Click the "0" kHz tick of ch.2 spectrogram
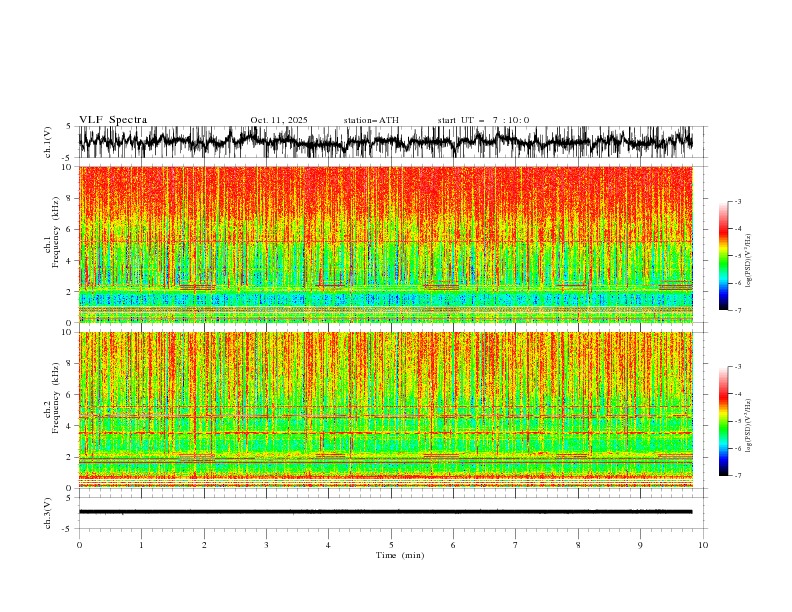The width and height of the screenshot is (792, 612). pyautogui.click(x=69, y=488)
